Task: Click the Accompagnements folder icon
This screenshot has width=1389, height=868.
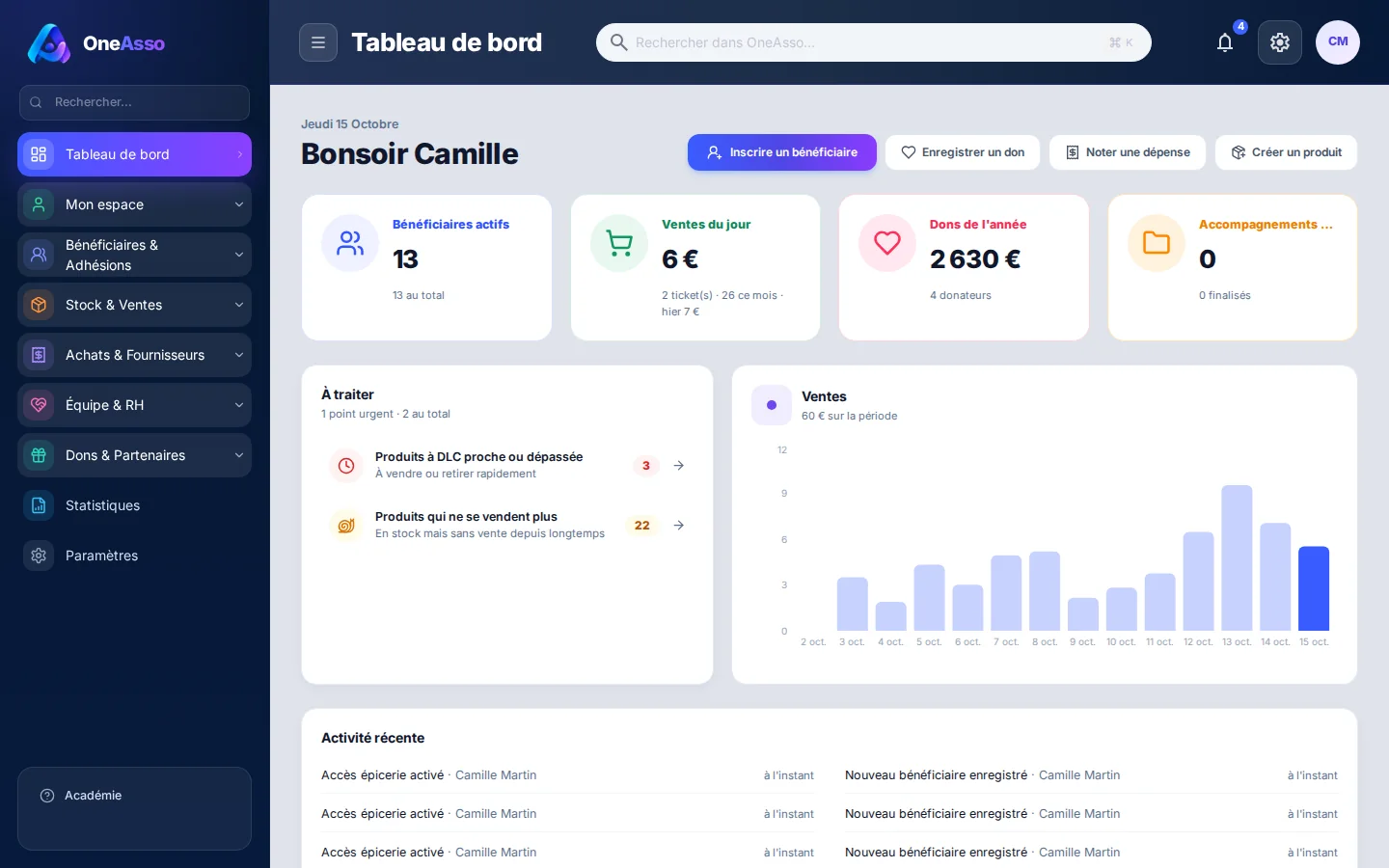Action: tap(1157, 243)
